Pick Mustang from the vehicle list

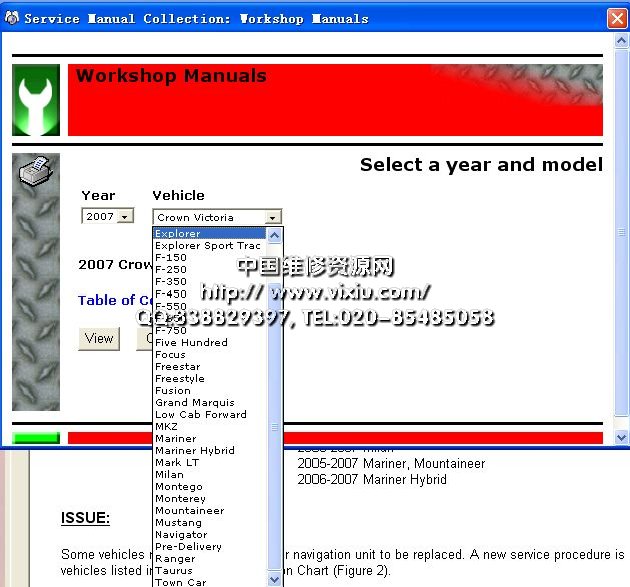coord(178,523)
